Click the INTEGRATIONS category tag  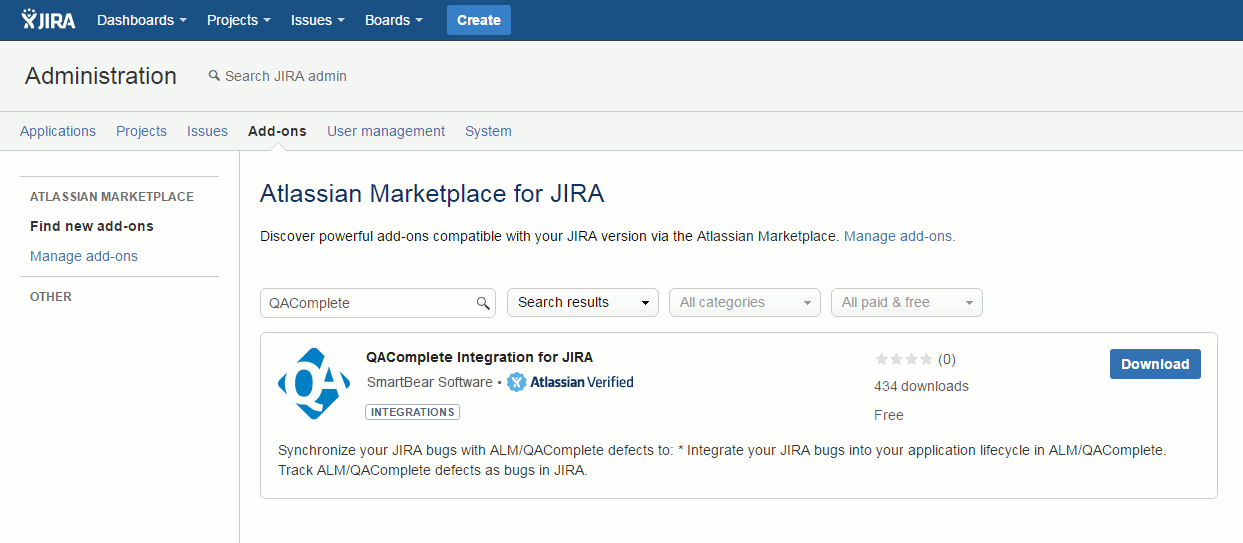click(x=412, y=412)
